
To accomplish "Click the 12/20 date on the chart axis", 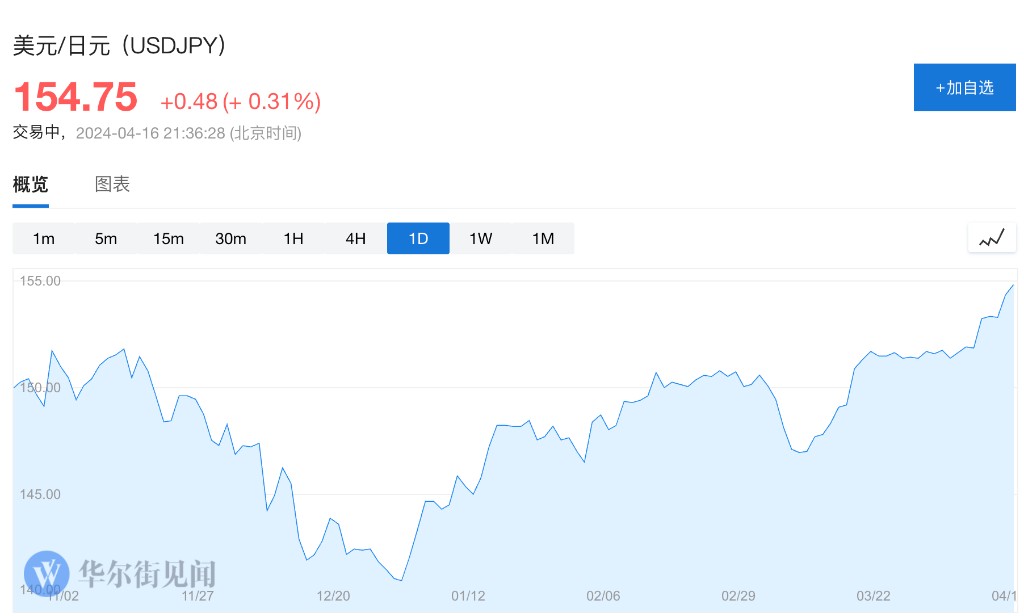I will 333,596.
